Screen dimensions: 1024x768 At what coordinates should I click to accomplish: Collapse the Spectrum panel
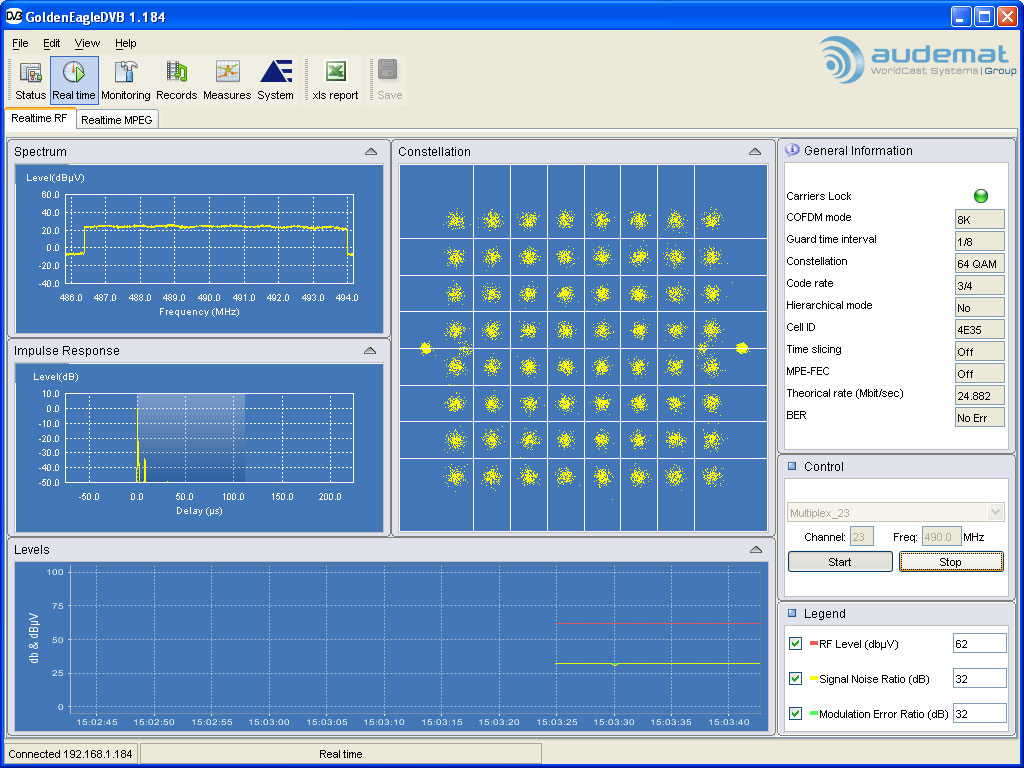pyautogui.click(x=371, y=151)
